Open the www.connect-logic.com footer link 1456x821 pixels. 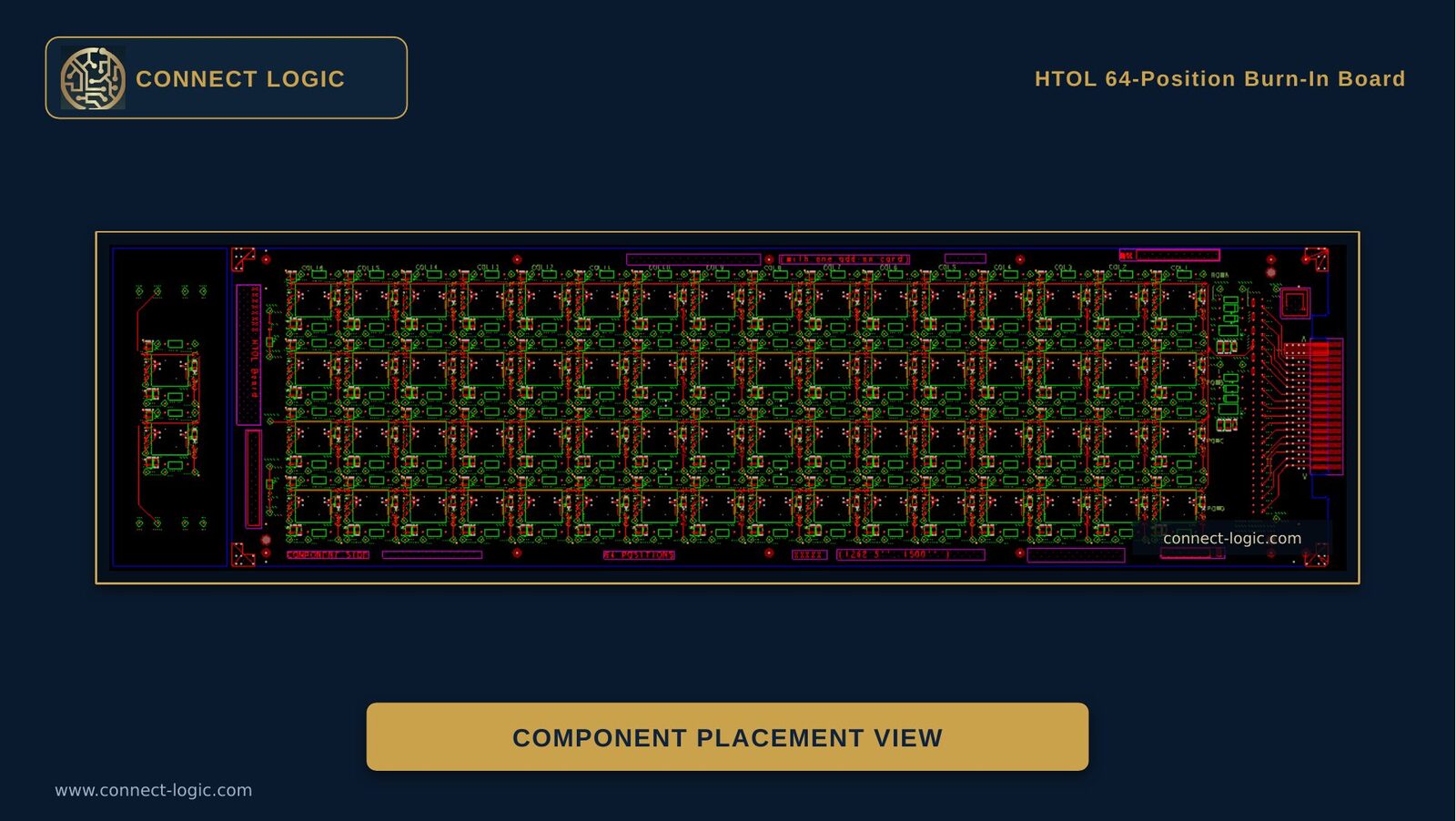pyautogui.click(x=154, y=790)
